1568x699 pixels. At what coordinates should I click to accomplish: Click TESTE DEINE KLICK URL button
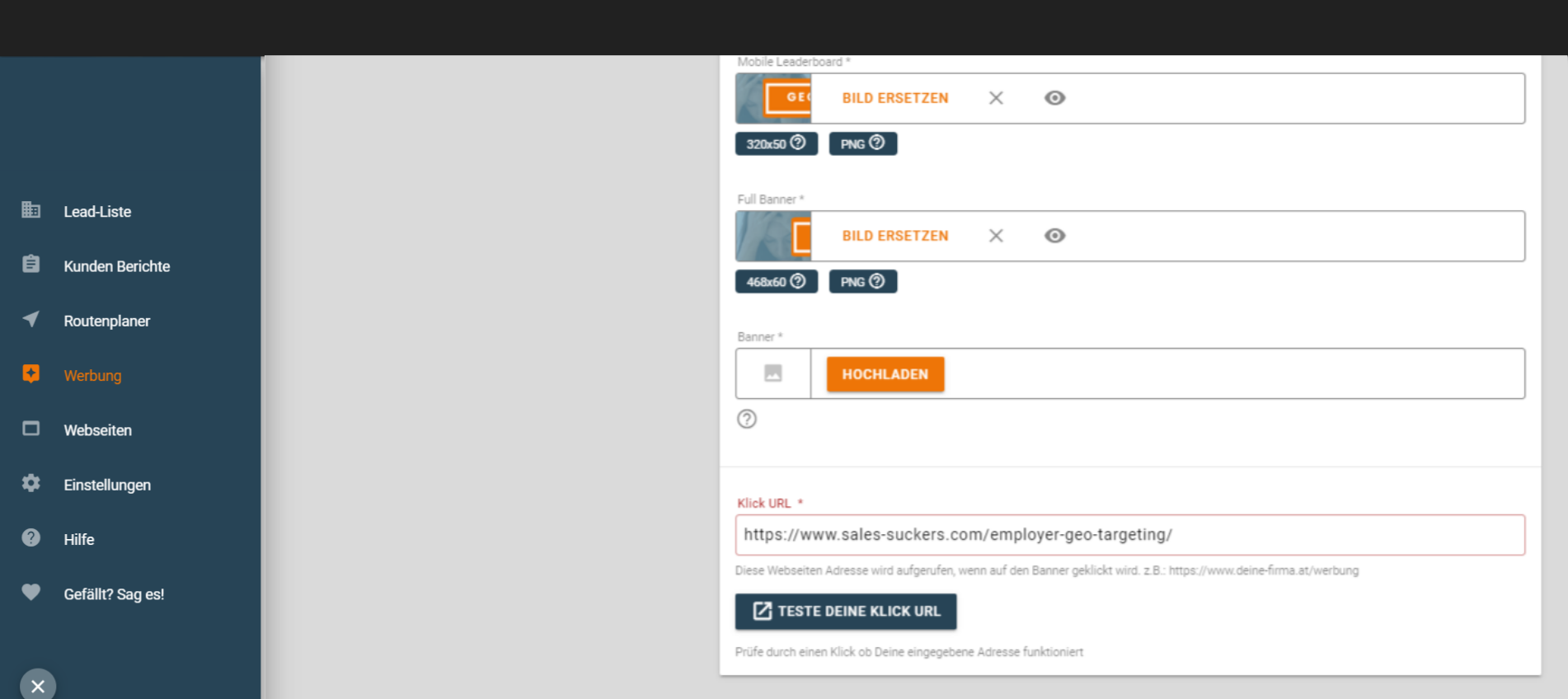(846, 612)
